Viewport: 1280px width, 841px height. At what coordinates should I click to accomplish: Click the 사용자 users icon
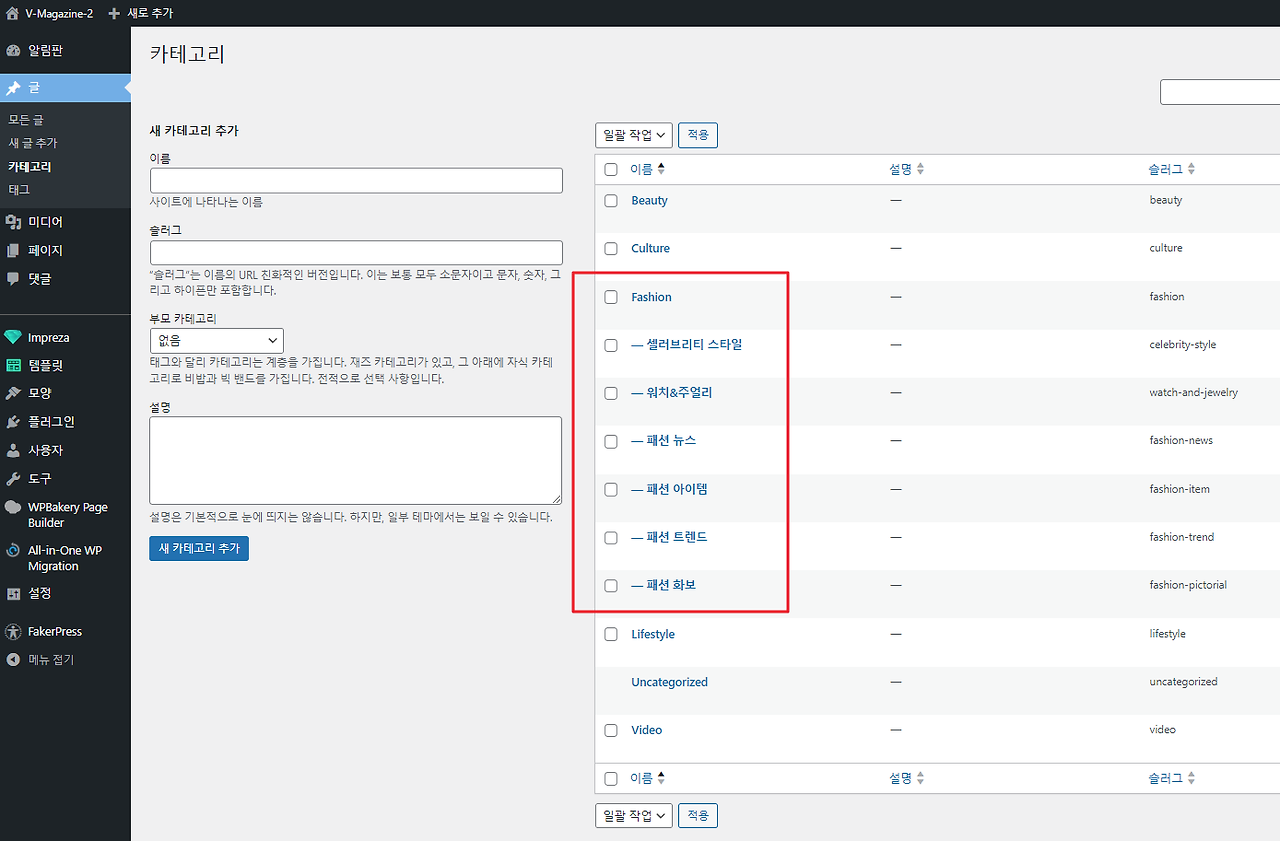(13, 451)
